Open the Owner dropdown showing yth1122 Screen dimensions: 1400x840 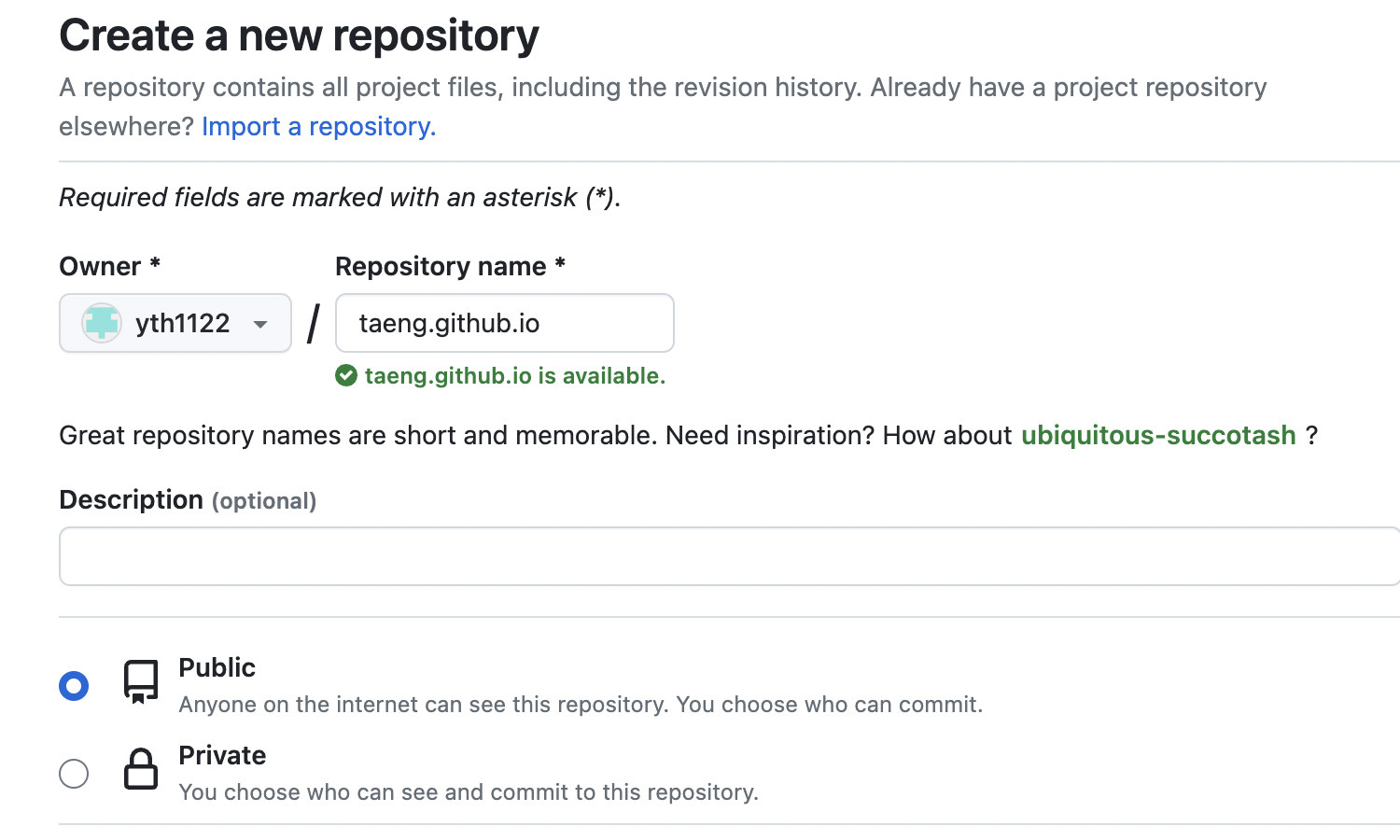[175, 323]
